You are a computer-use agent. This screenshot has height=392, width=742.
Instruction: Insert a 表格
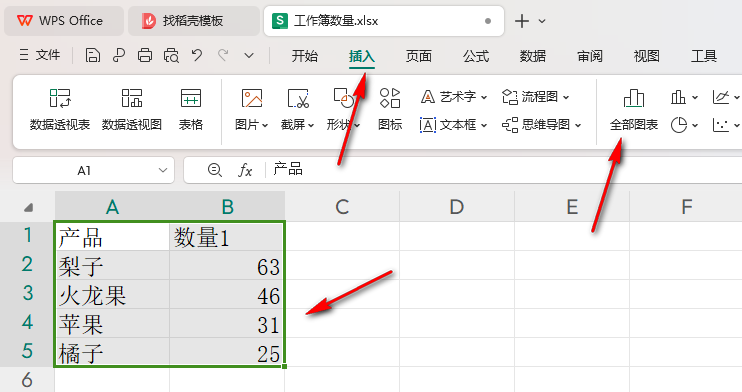pos(191,110)
